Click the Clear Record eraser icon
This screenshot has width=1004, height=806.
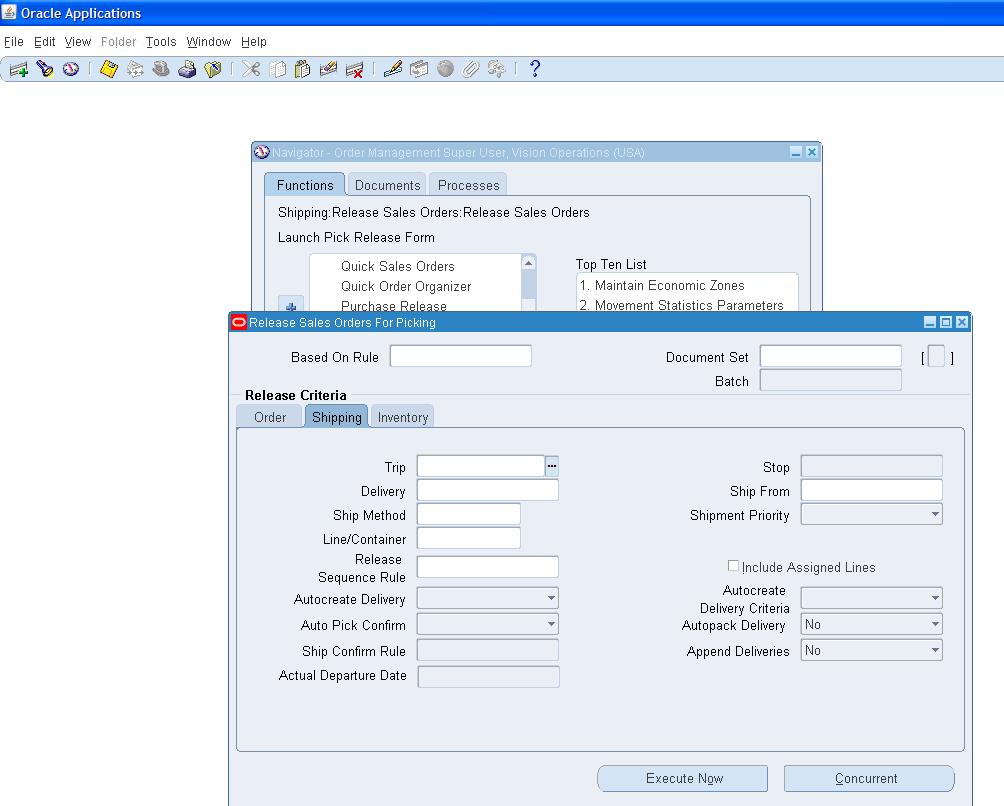coord(328,69)
